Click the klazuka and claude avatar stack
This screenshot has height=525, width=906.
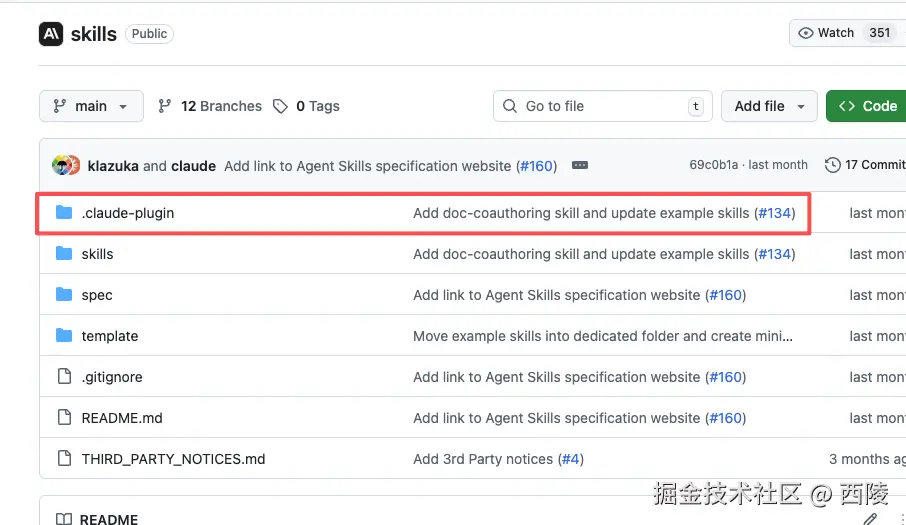tap(66, 166)
